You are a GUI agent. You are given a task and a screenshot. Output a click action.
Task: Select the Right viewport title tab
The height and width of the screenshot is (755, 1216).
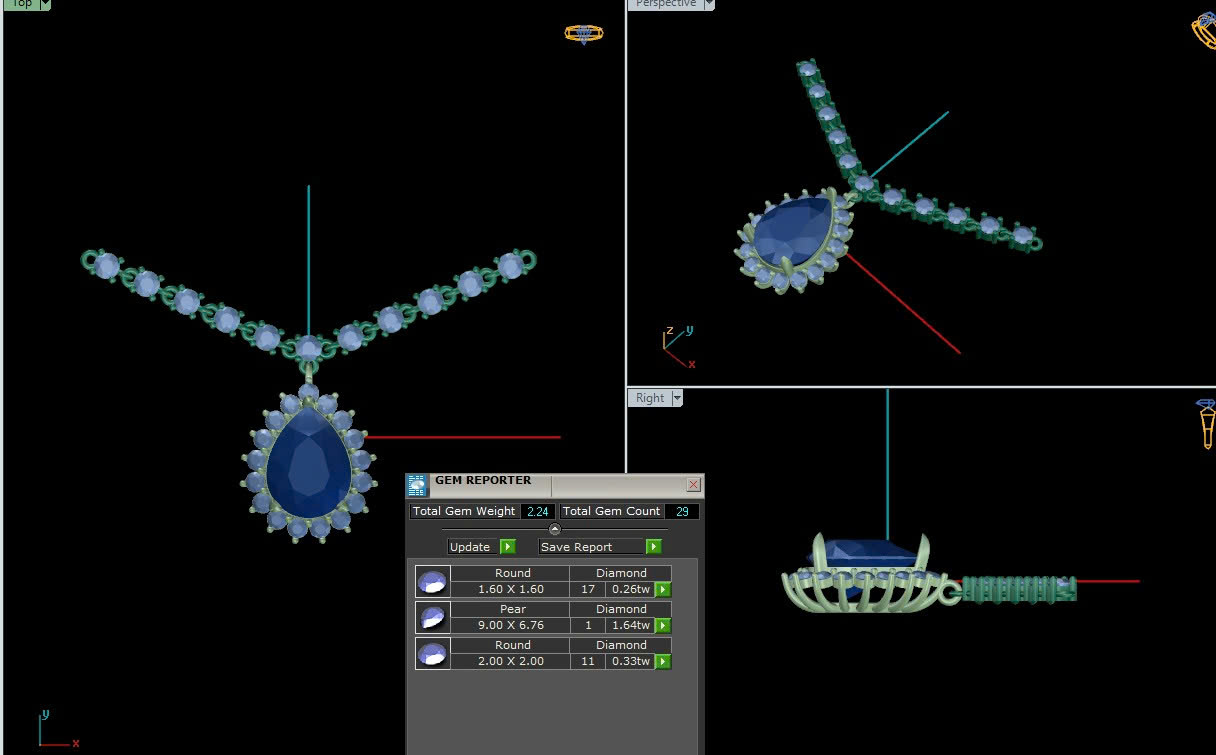pyautogui.click(x=650, y=398)
